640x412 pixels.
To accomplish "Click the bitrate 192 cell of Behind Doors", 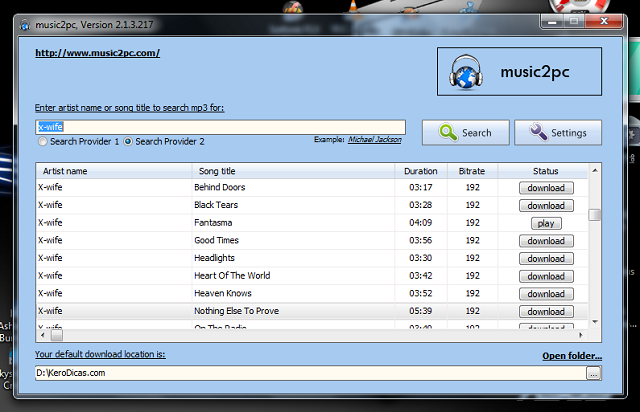I will [473, 187].
